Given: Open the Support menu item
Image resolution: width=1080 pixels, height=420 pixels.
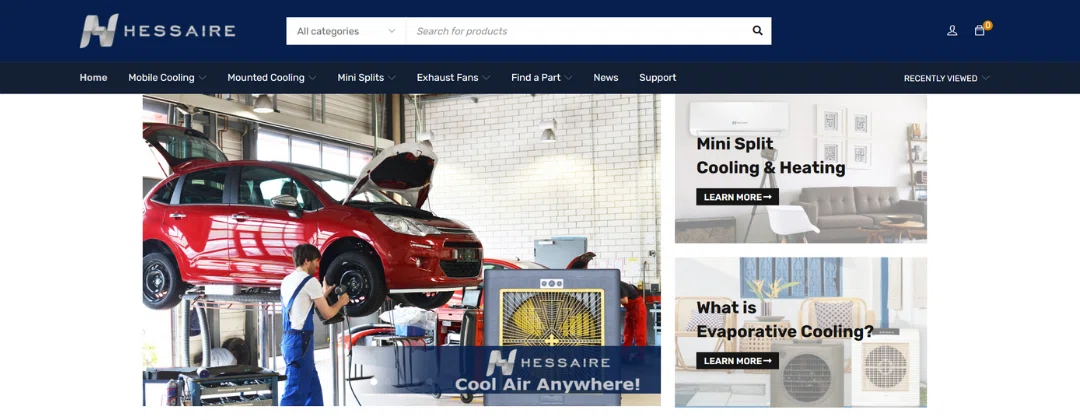Looking at the screenshot, I should tap(658, 78).
